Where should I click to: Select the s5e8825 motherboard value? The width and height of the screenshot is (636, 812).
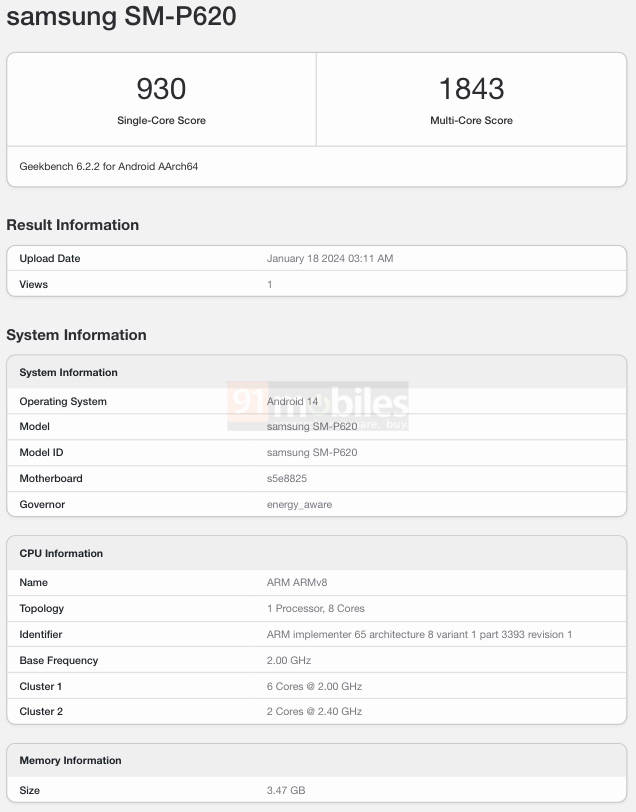pyautogui.click(x=287, y=478)
